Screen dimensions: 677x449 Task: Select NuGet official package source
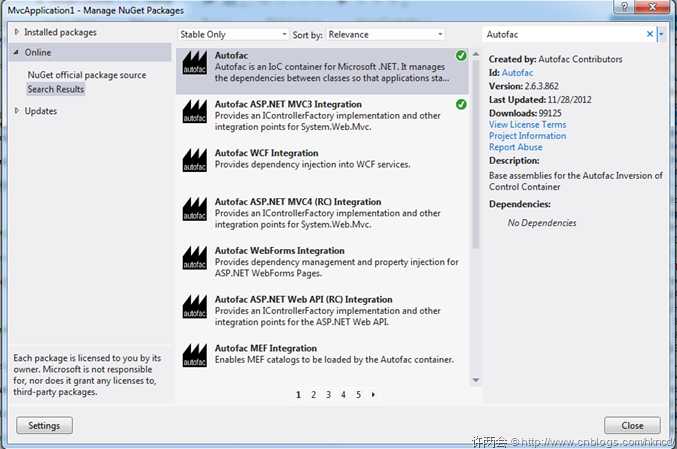point(87,75)
